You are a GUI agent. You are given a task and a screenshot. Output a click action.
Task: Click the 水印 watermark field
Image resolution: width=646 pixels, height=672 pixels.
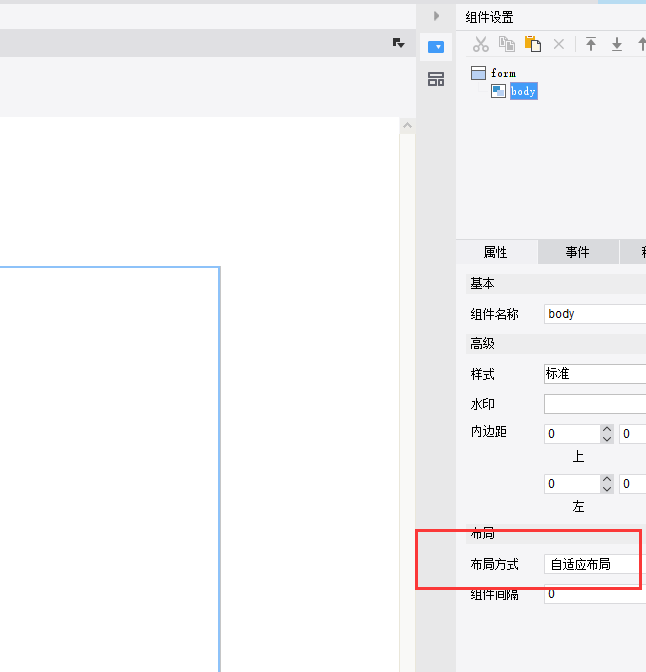[x=594, y=404]
